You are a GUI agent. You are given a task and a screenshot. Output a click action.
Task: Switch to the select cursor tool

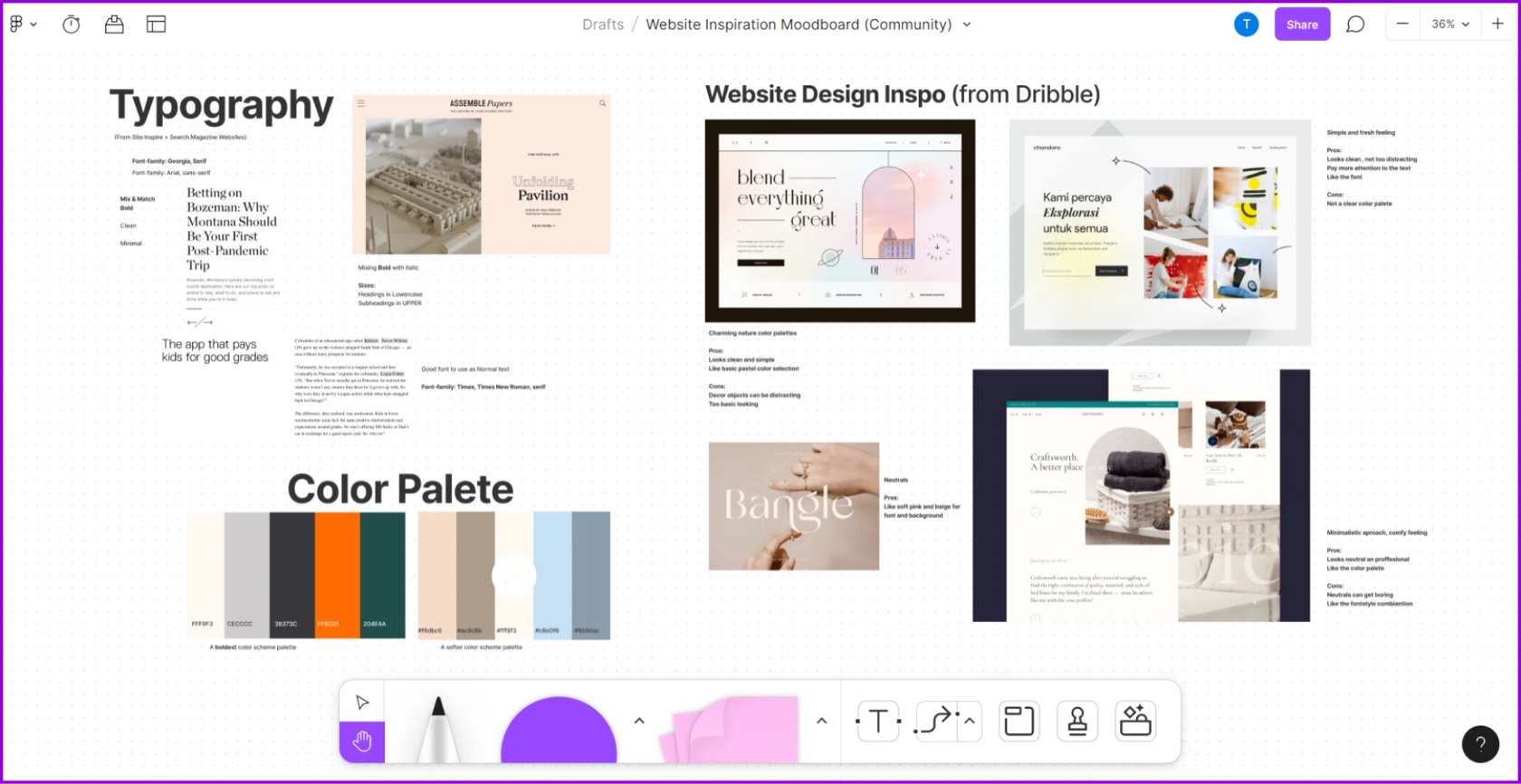point(362,703)
